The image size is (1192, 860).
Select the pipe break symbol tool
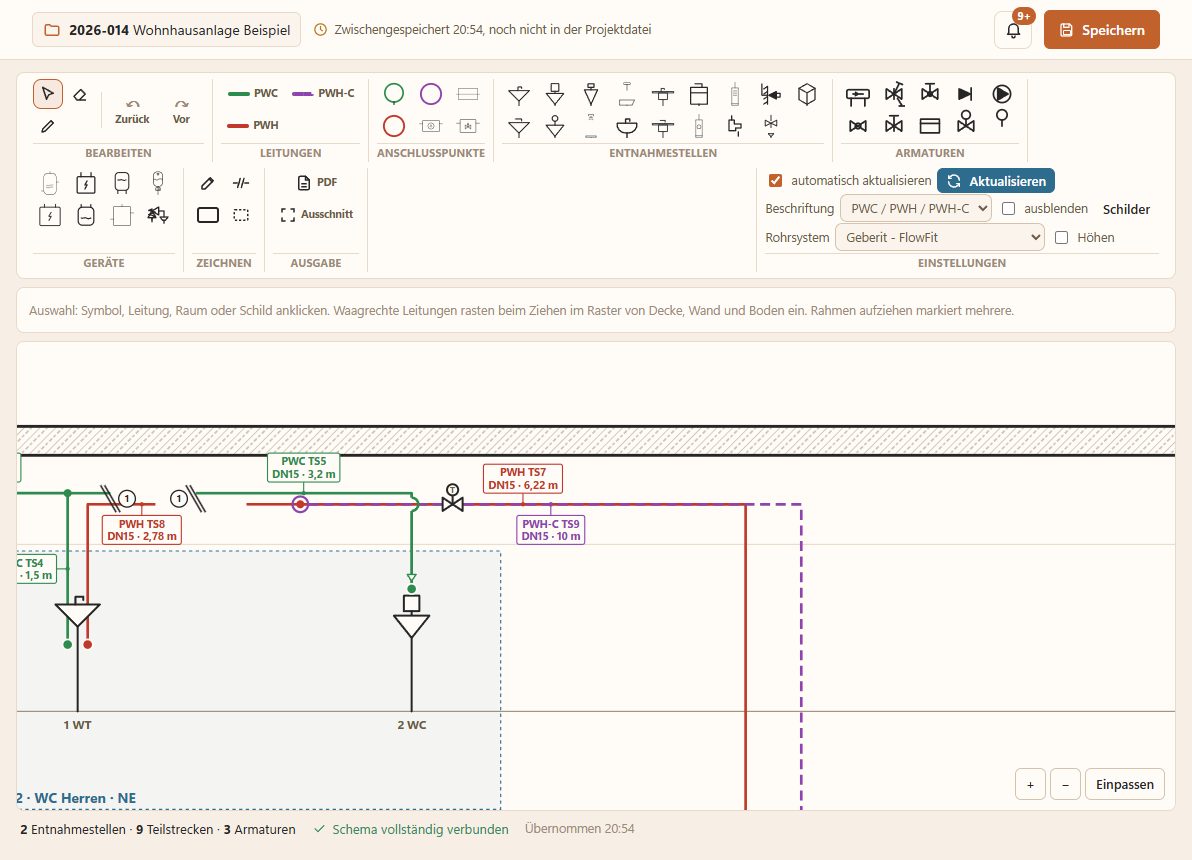(241, 182)
